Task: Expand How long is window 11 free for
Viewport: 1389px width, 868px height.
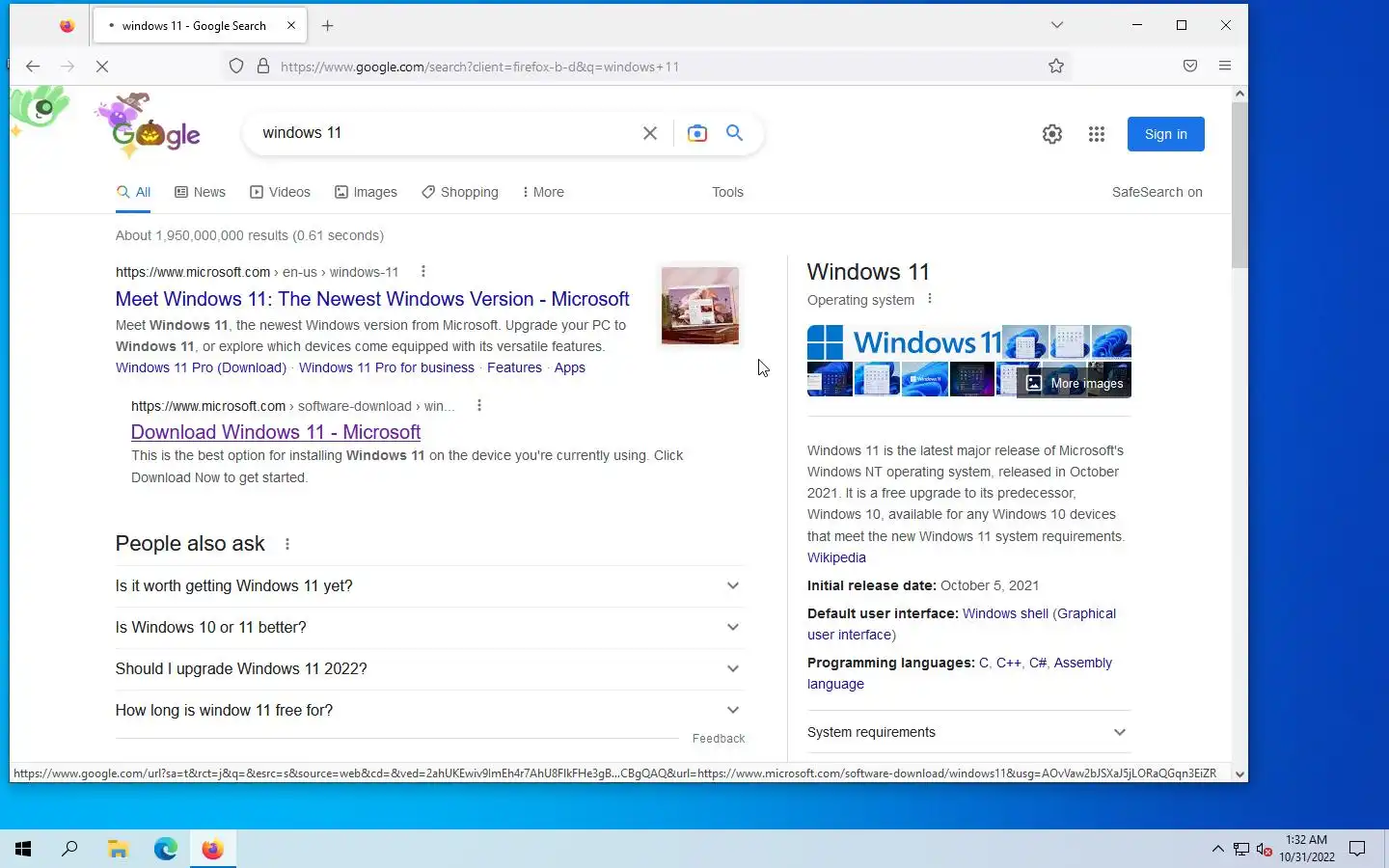Action: 429,711
